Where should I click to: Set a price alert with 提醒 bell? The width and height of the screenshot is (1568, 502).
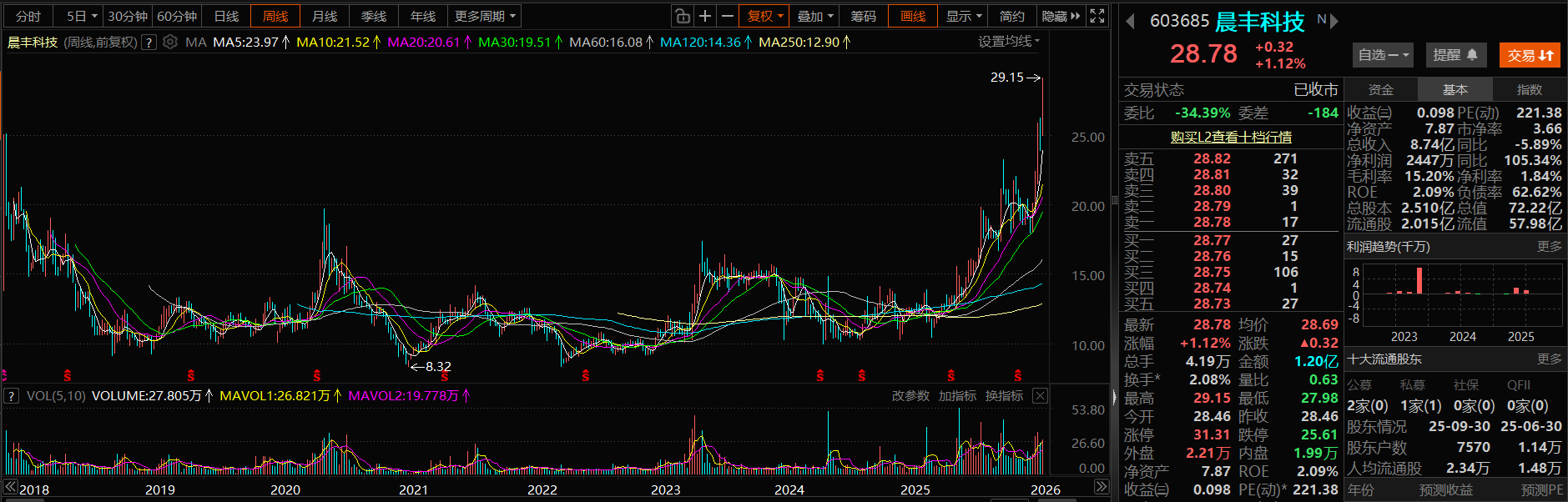pos(1455,55)
